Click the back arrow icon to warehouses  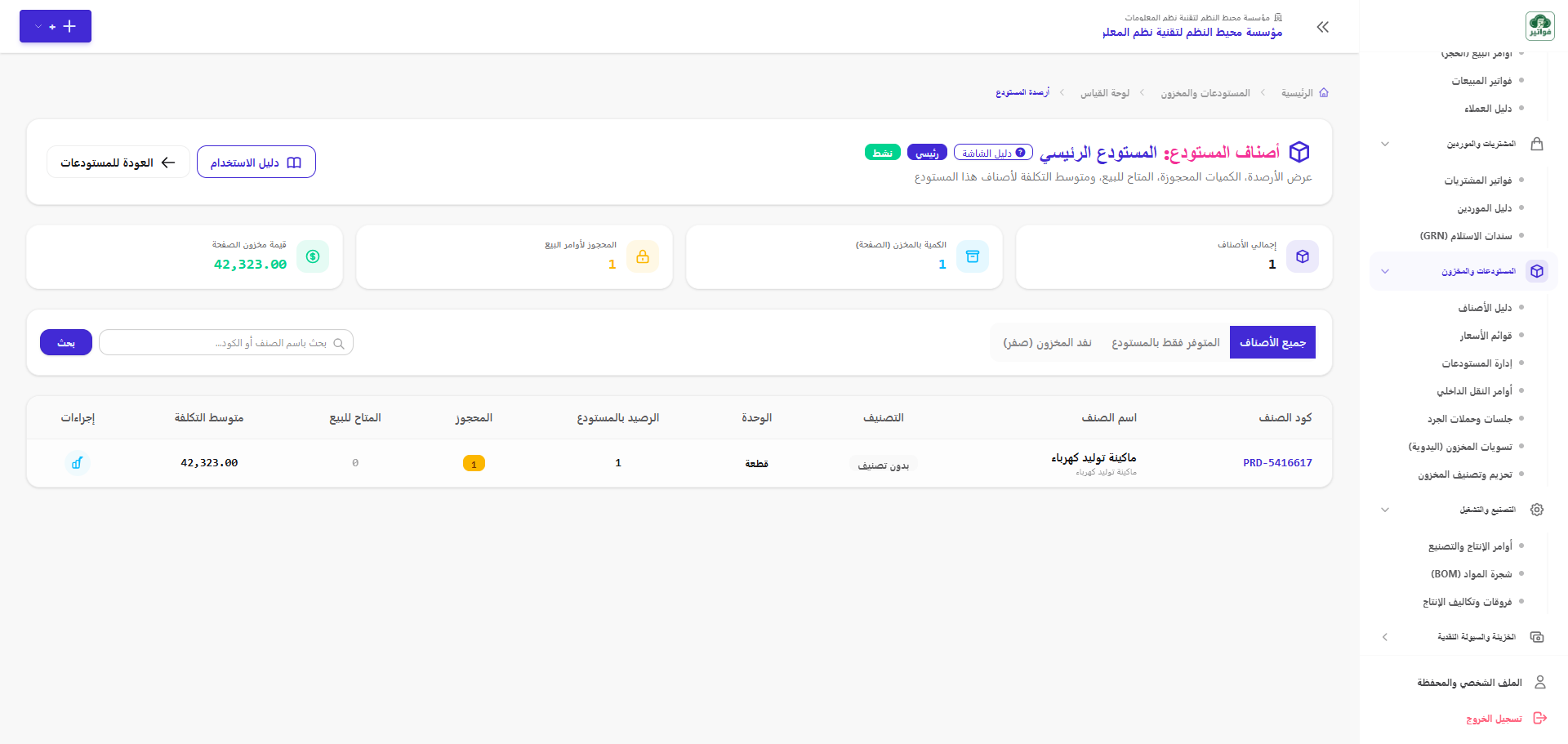[168, 163]
